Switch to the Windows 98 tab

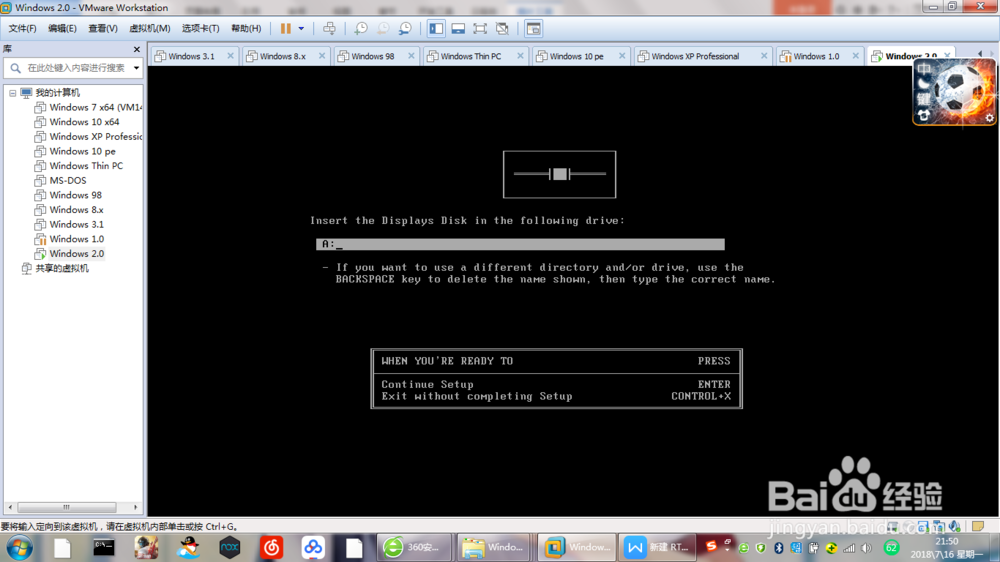pyautogui.click(x=372, y=56)
